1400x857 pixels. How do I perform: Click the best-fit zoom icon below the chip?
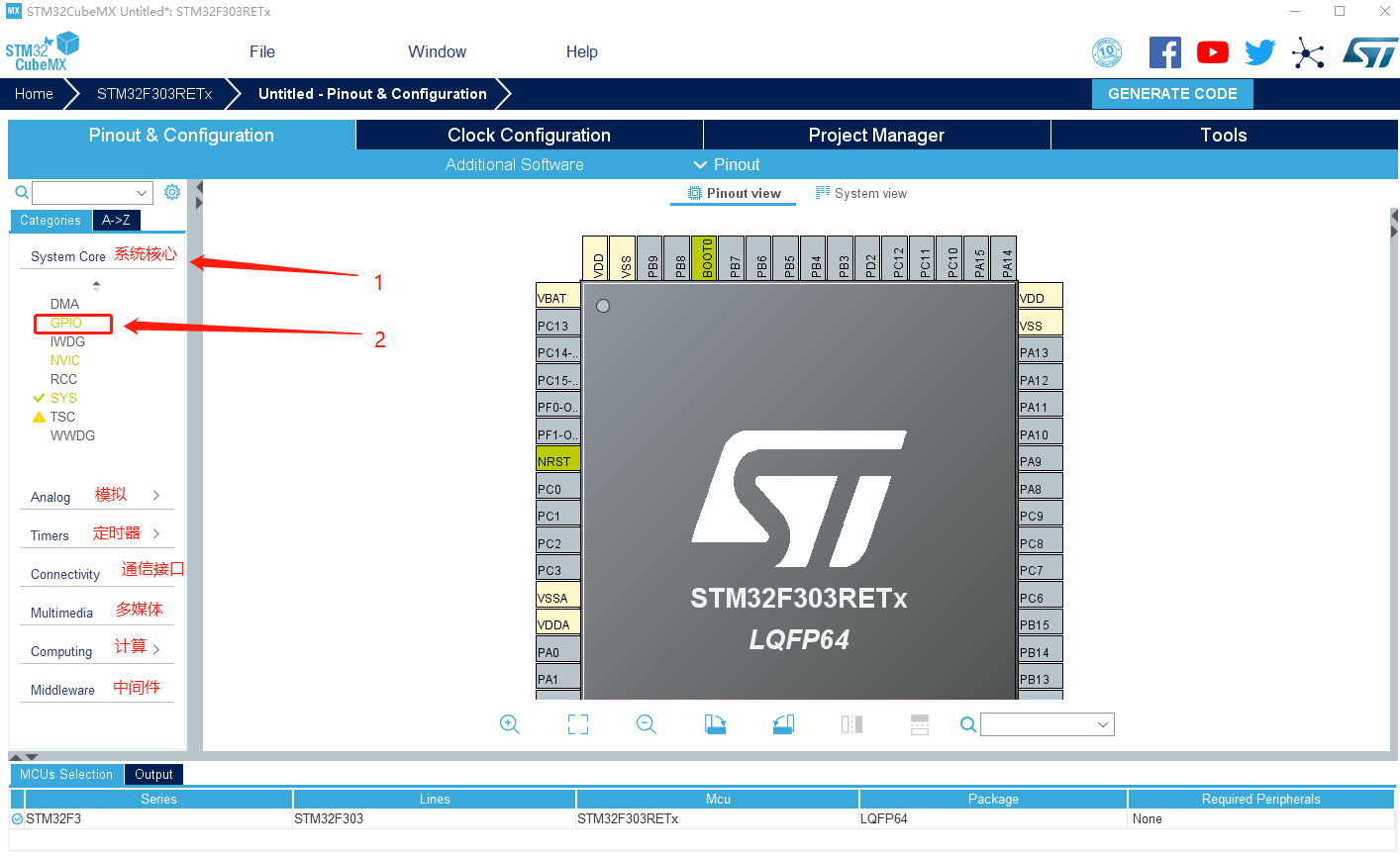577,723
